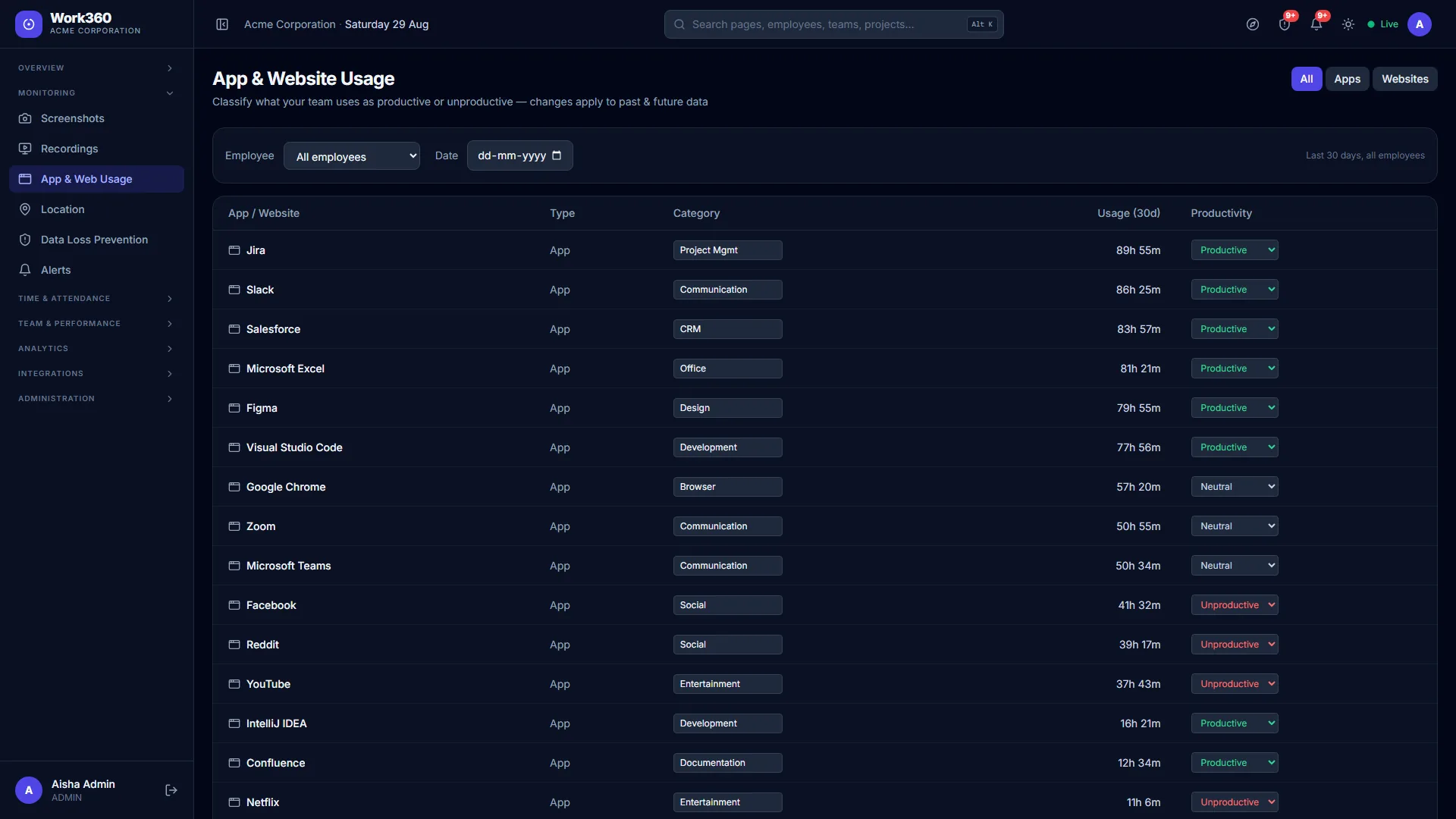Image resolution: width=1456 pixels, height=819 pixels.
Task: Click the Date picker field
Action: pos(520,155)
